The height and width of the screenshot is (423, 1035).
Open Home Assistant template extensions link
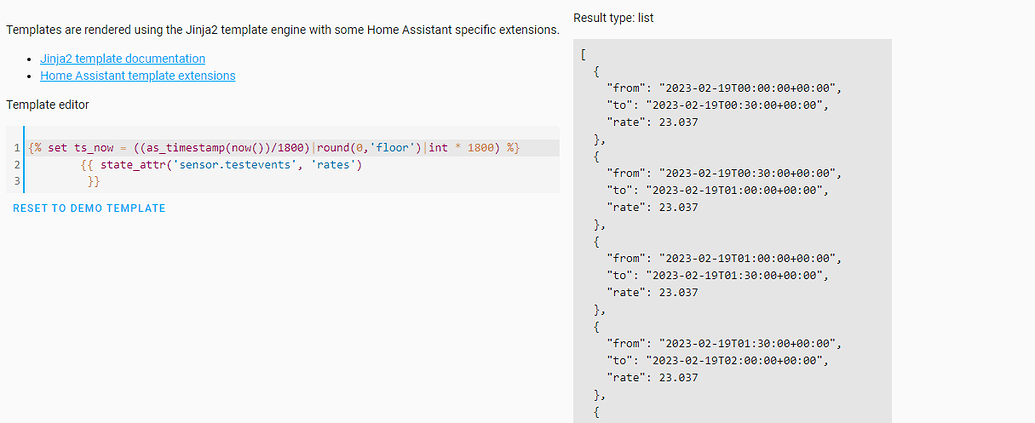pos(137,76)
